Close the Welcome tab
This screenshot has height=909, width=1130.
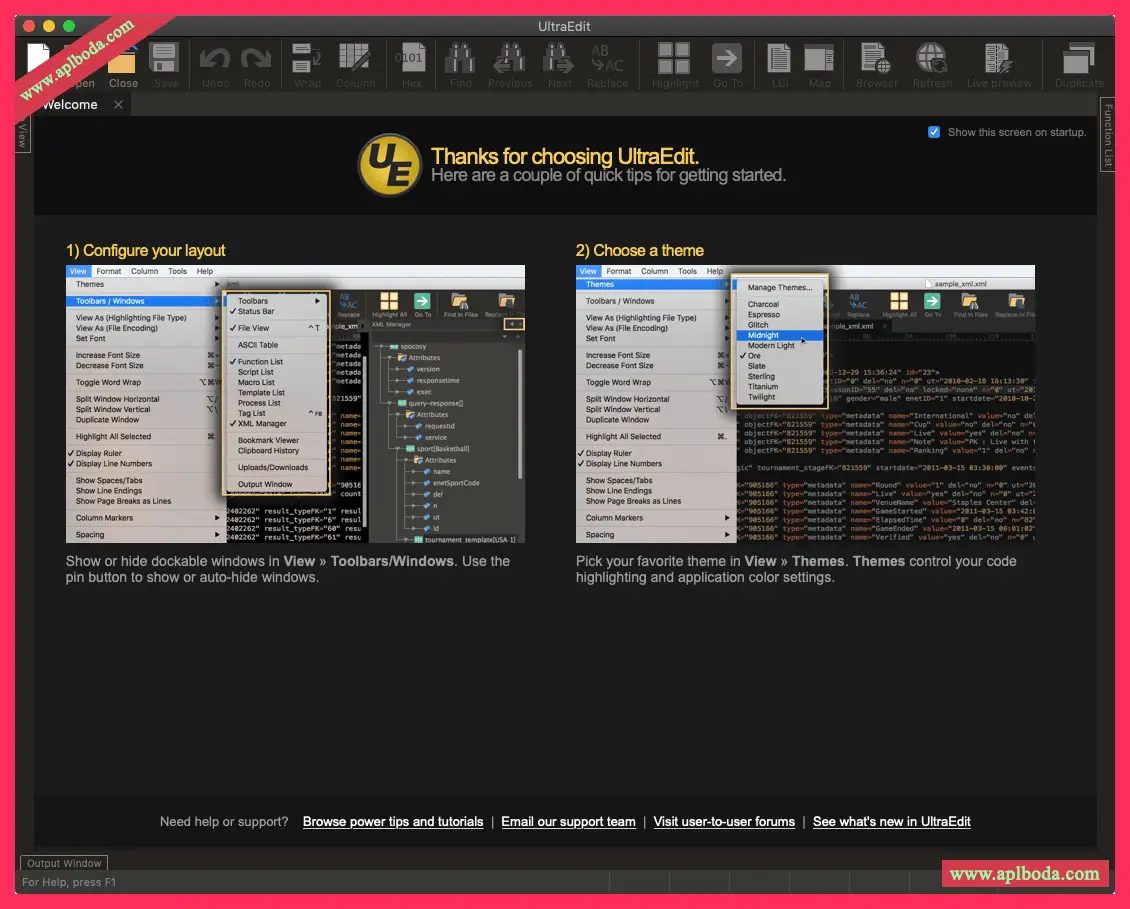(x=118, y=105)
